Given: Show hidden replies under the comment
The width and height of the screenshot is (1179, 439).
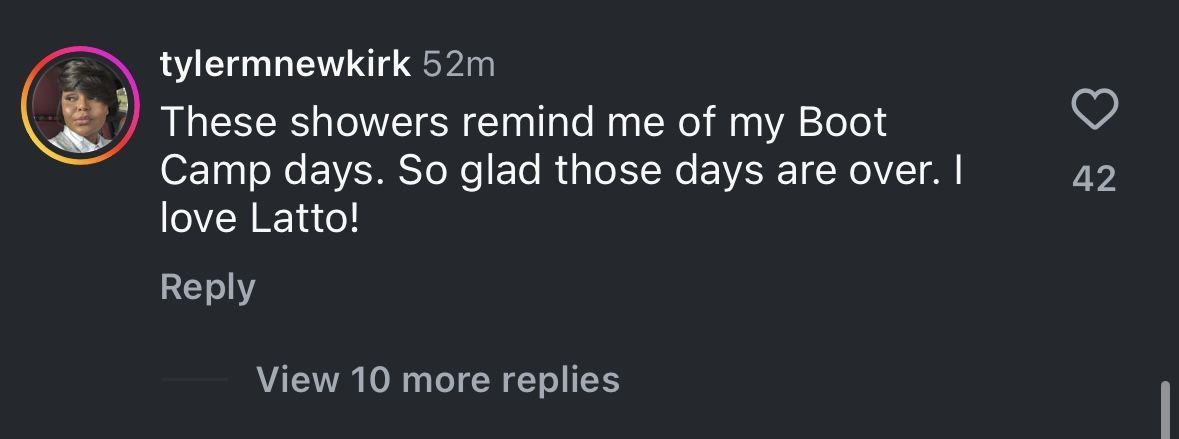Looking at the screenshot, I should (x=437, y=380).
